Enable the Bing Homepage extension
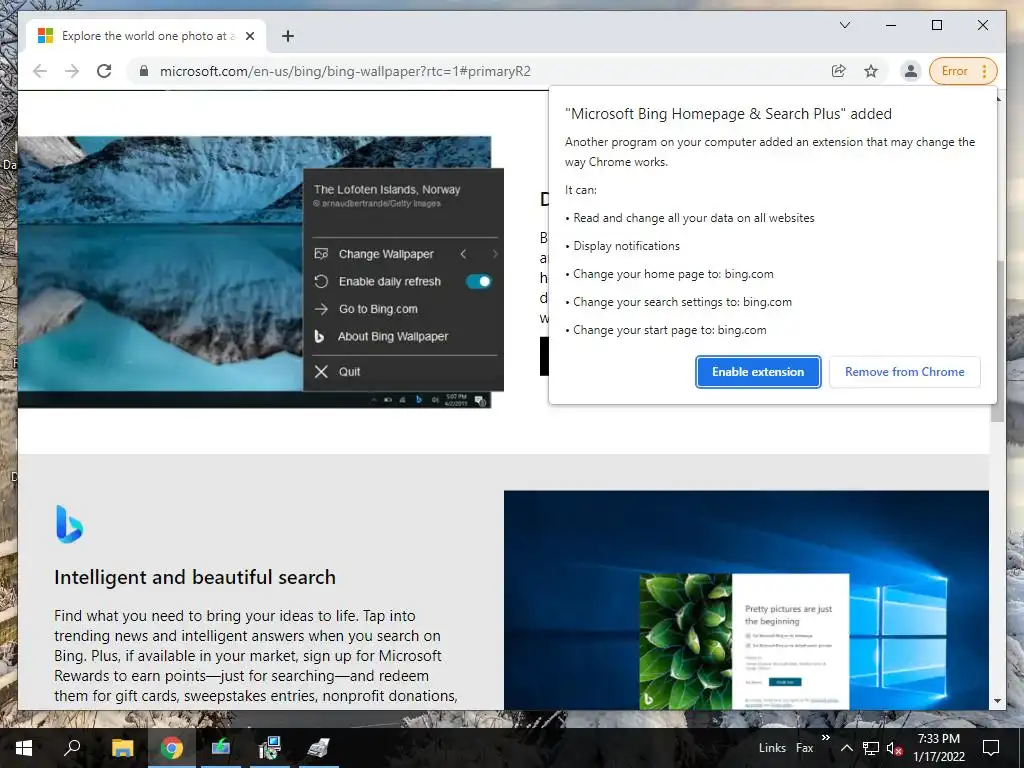Screen dimensions: 1024x768 coord(758,372)
